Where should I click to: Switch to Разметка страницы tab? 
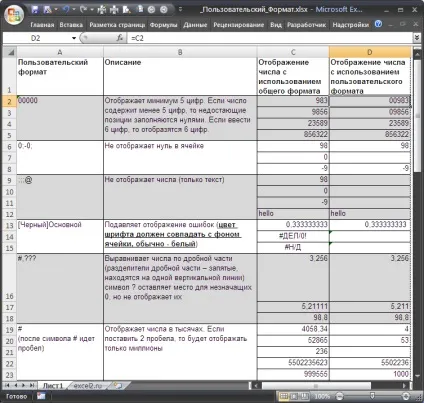pos(117,25)
